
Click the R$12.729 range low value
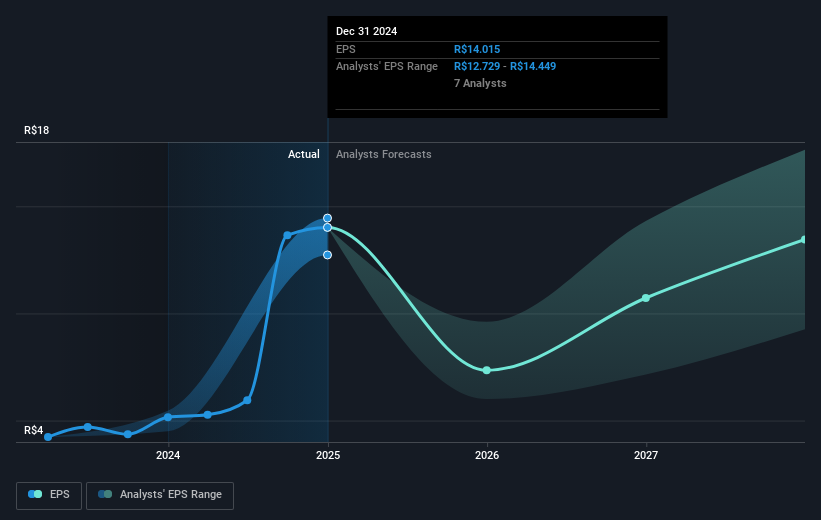(477, 67)
